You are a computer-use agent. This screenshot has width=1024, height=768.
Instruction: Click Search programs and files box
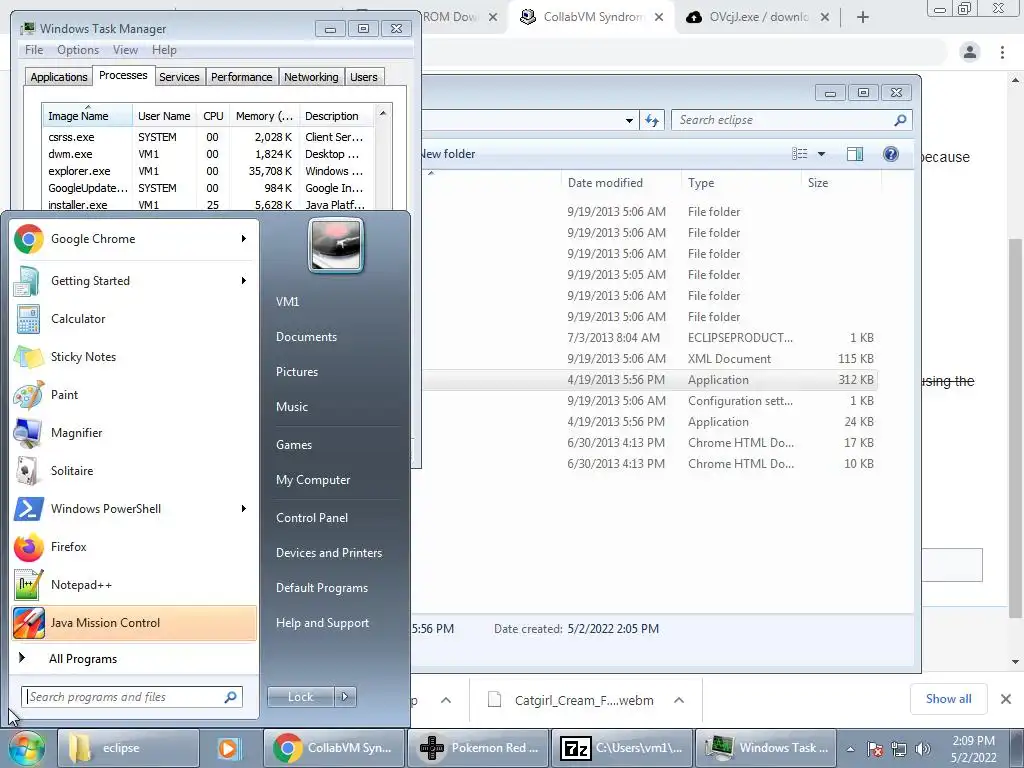coord(132,697)
